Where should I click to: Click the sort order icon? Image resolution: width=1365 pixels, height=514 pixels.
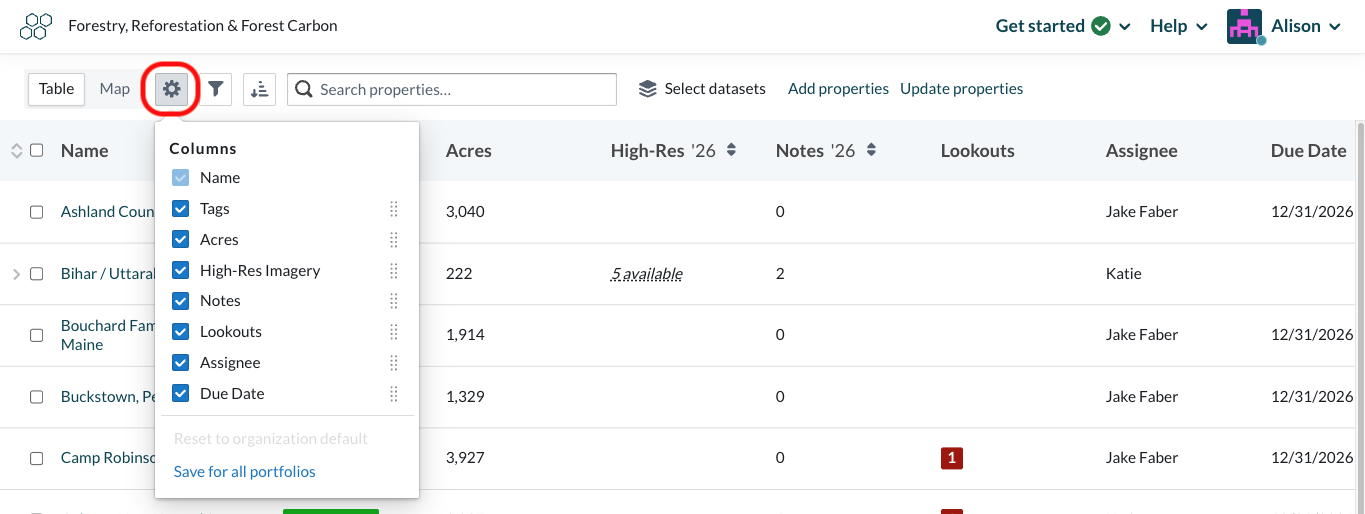[259, 89]
